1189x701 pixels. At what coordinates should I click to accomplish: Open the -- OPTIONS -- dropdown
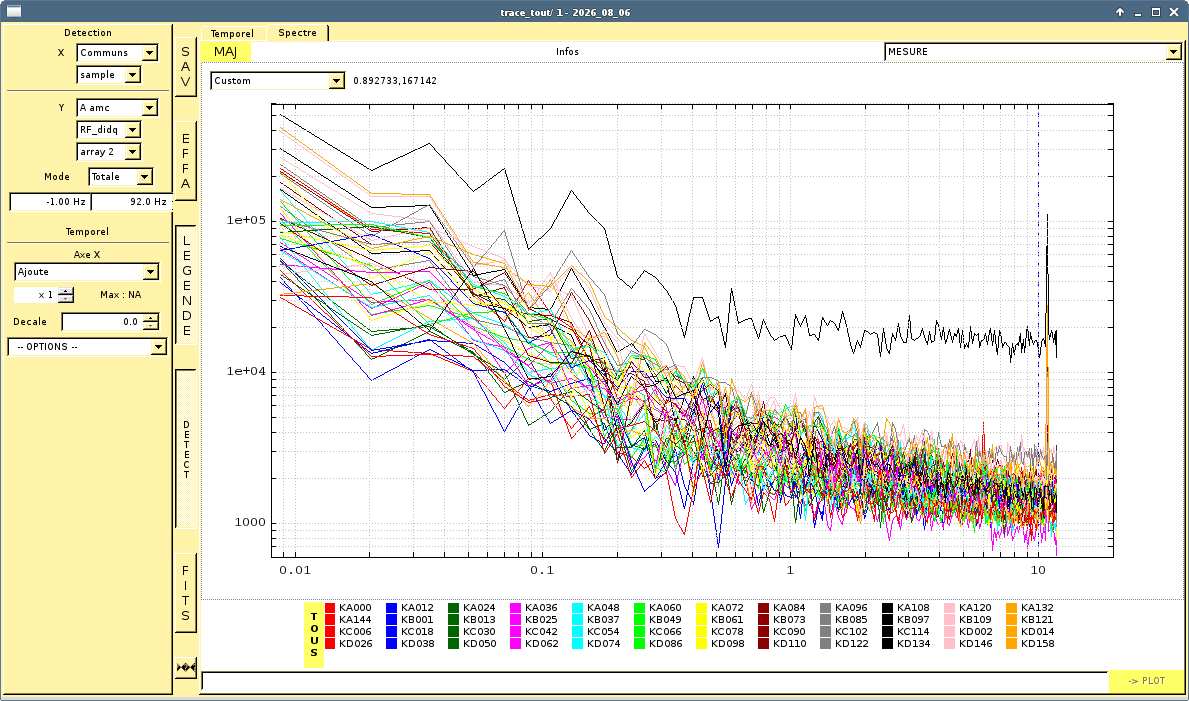pos(87,347)
